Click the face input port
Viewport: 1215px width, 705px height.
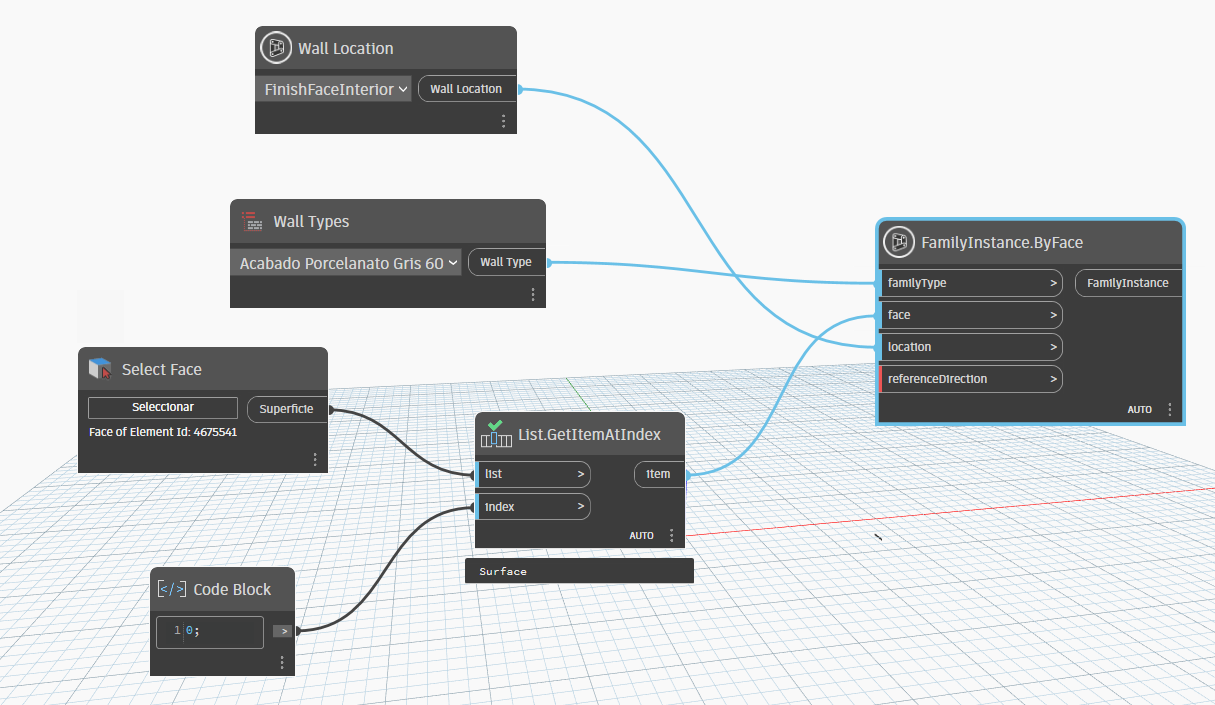pos(970,315)
